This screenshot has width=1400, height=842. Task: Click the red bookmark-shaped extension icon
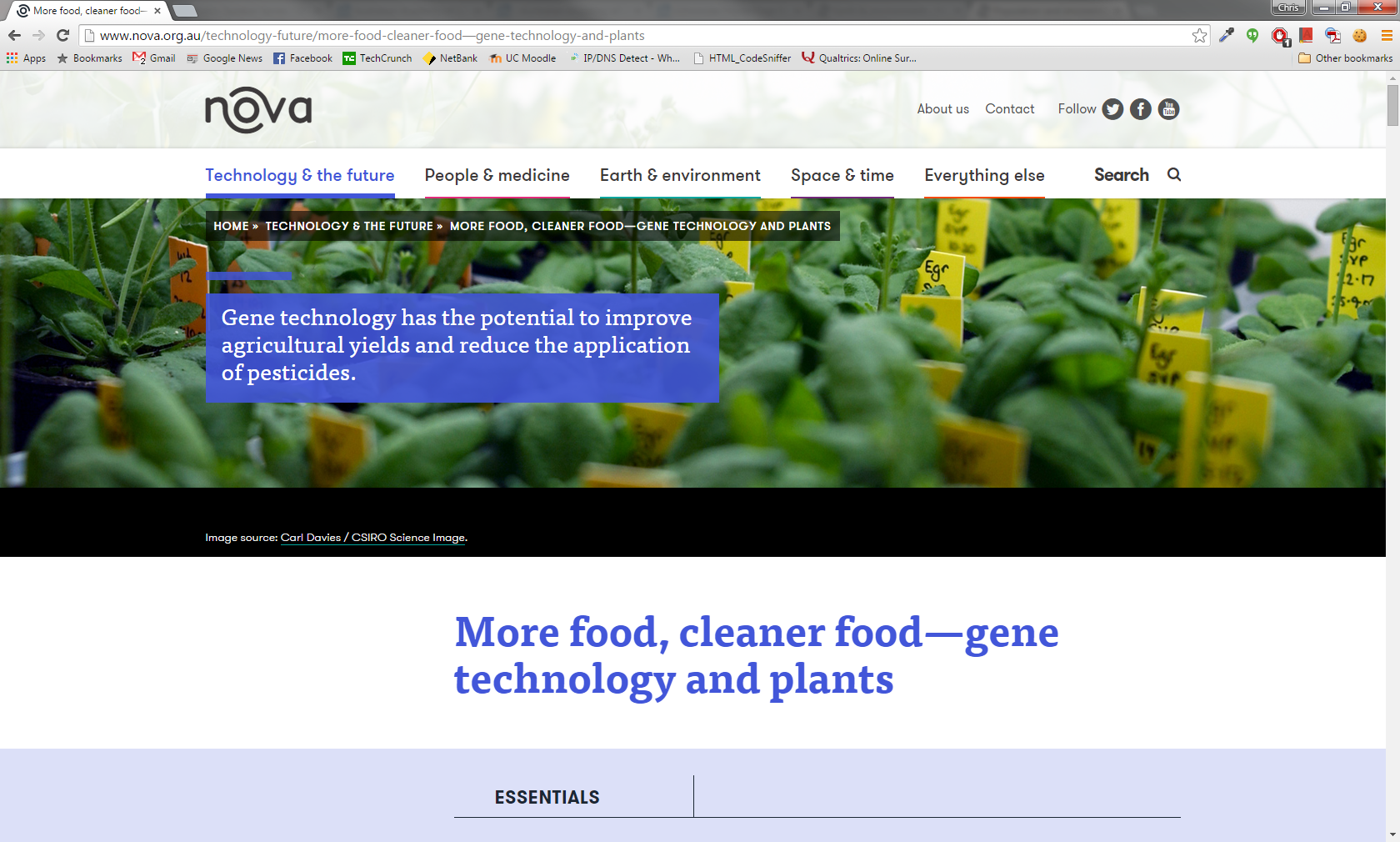click(x=1307, y=35)
